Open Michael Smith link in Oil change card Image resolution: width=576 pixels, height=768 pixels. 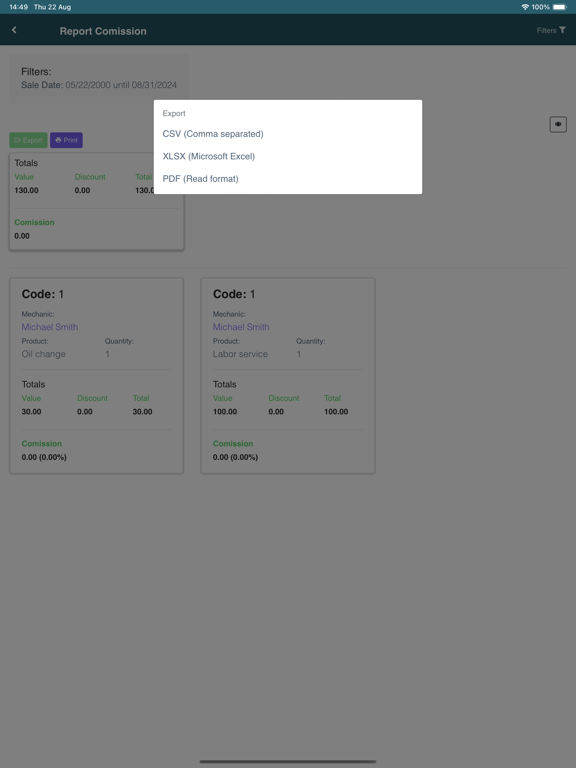49,327
